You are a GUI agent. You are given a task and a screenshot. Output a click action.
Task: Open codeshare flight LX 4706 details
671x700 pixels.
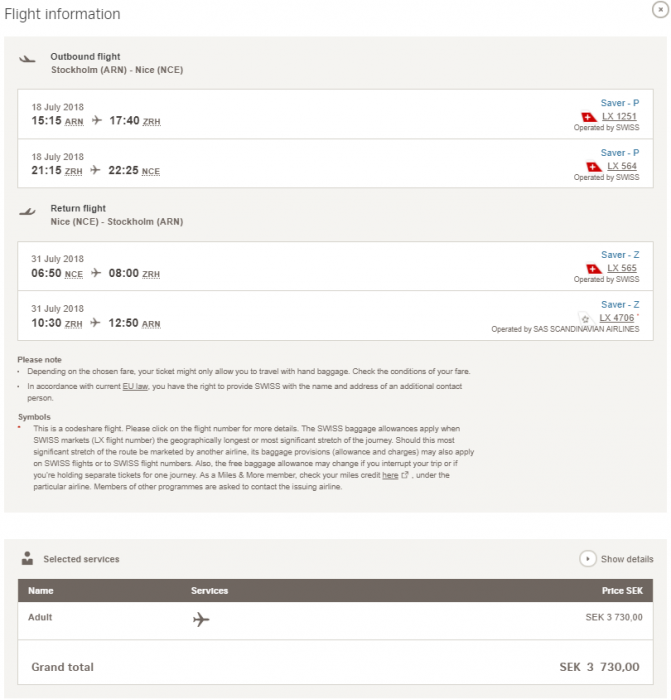pos(616,318)
